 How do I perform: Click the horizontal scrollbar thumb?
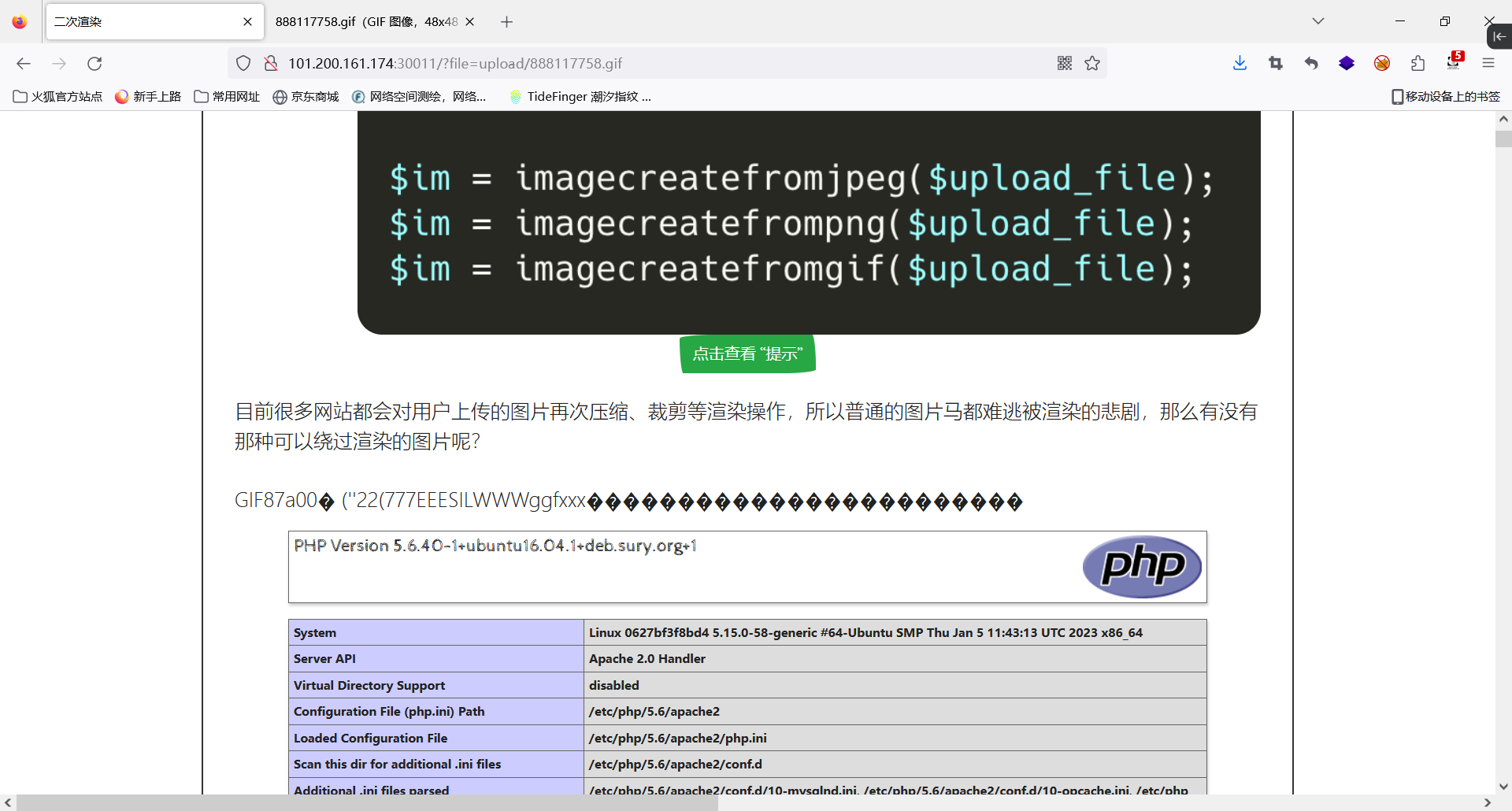(367, 803)
